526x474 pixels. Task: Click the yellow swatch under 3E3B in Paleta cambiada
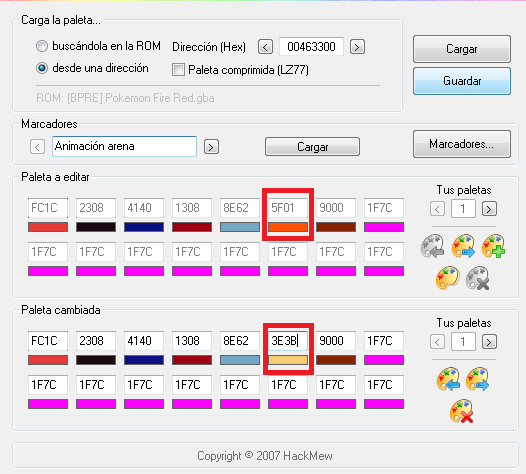(x=288, y=360)
